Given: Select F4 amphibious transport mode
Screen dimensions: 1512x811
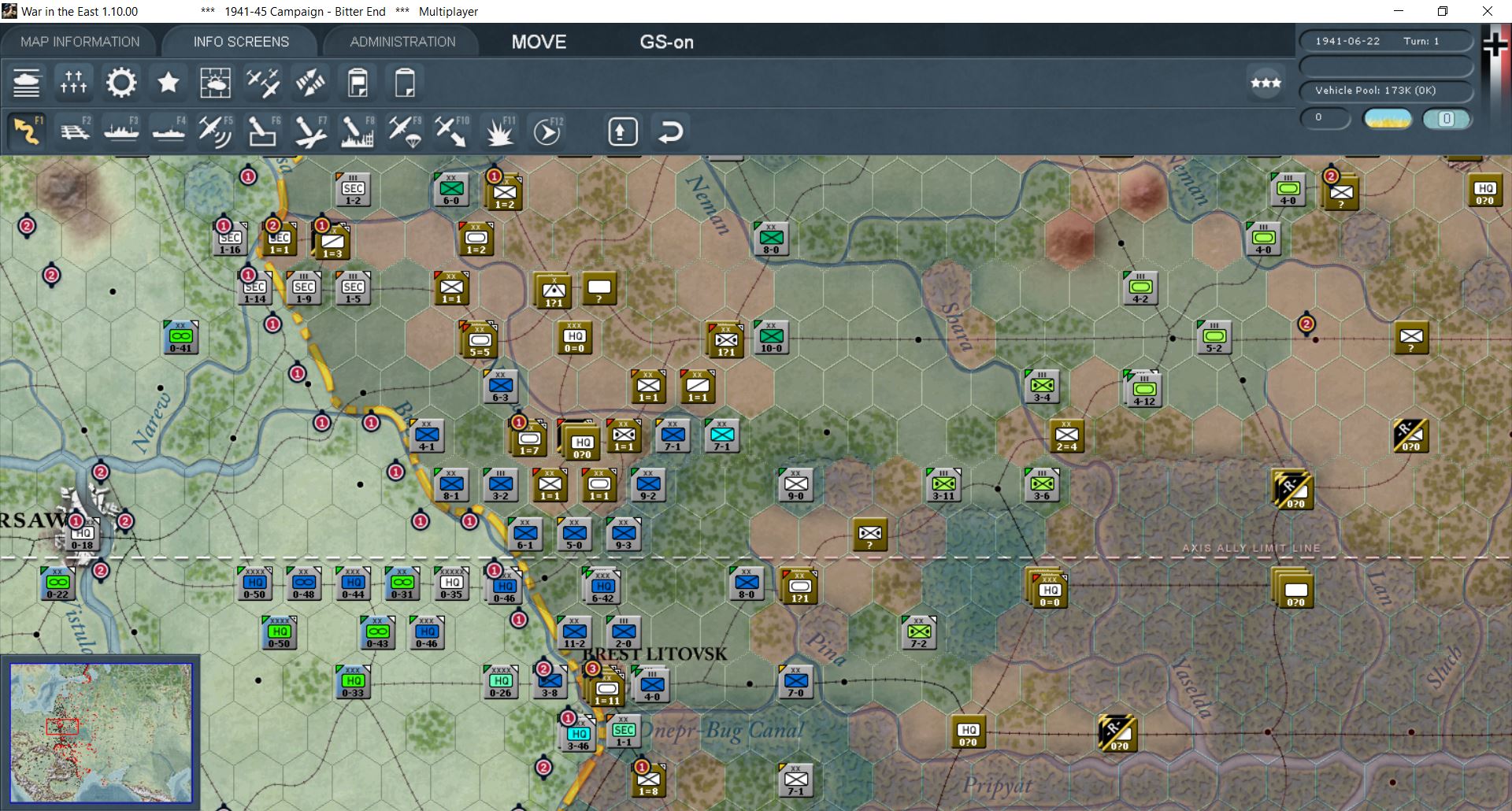Looking at the screenshot, I should [x=169, y=131].
